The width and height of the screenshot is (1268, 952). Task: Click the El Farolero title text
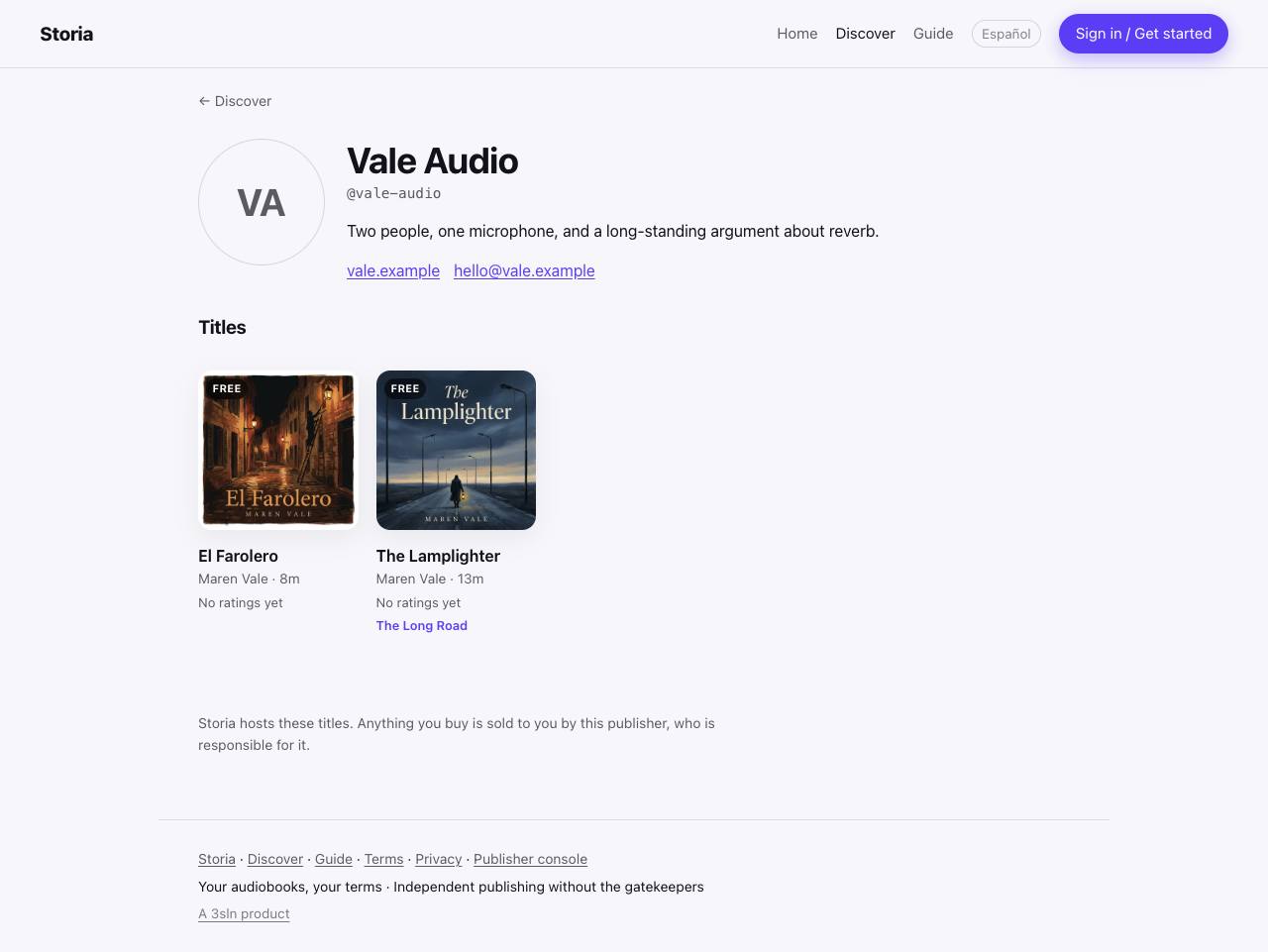coord(238,556)
